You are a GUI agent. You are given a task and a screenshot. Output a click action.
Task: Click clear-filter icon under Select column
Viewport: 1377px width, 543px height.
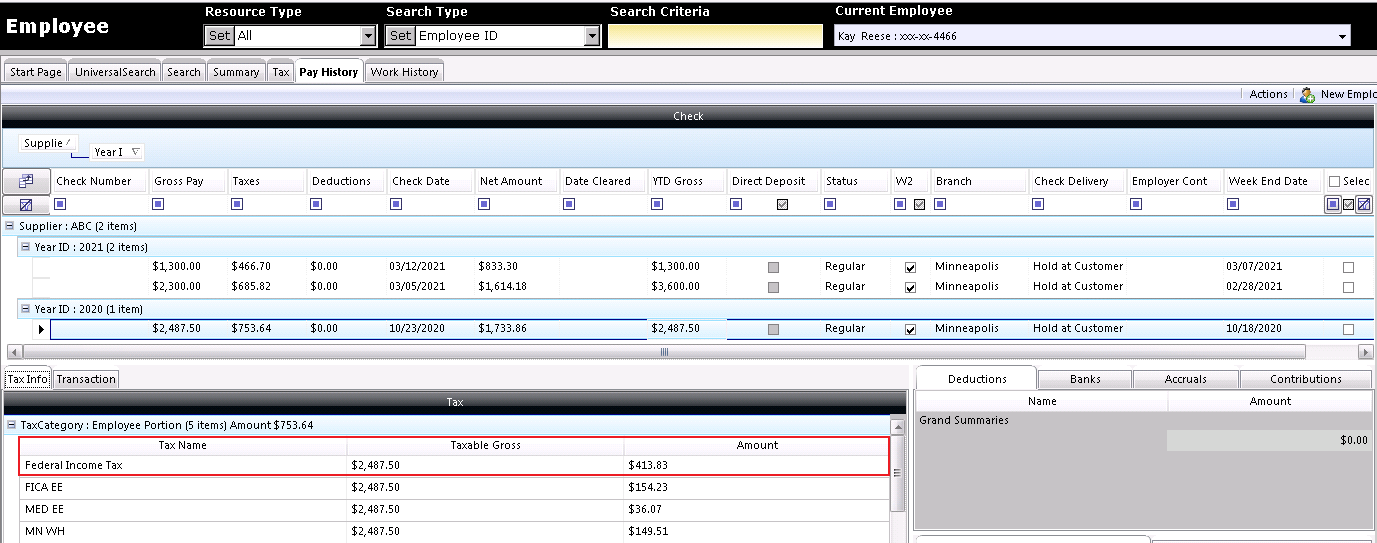[x=1363, y=204]
